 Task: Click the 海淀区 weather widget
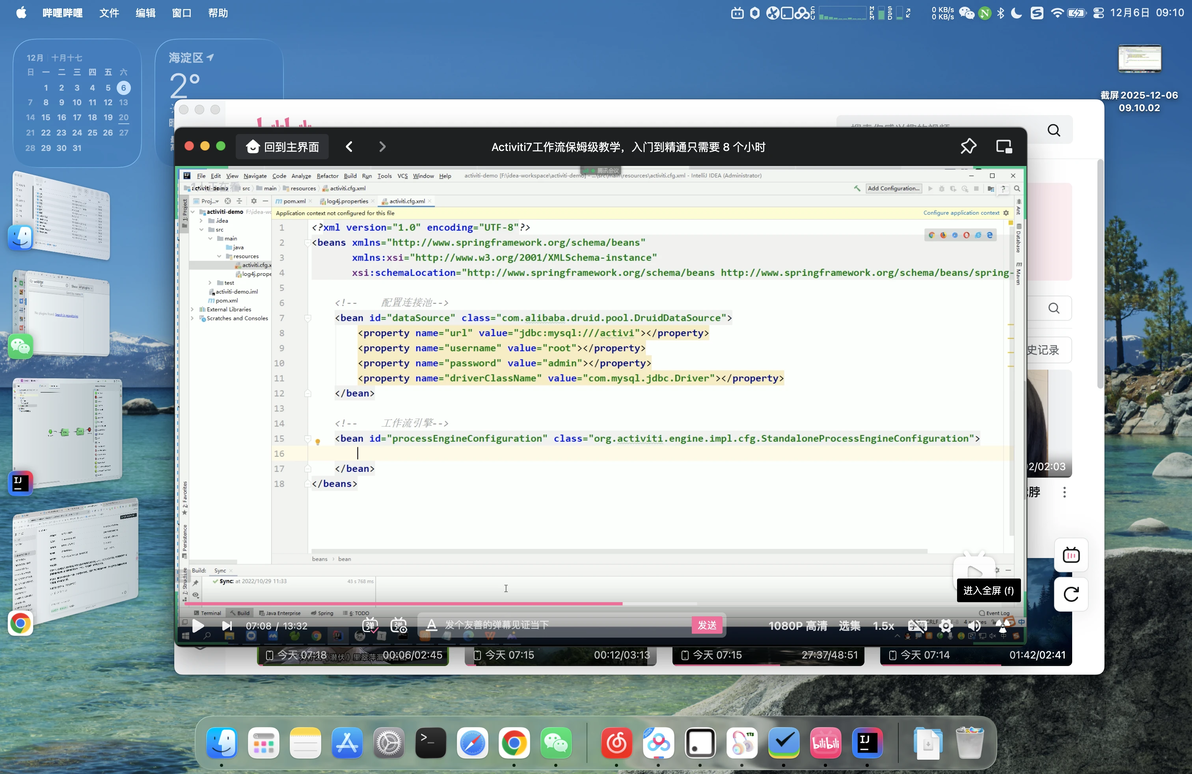tap(219, 84)
